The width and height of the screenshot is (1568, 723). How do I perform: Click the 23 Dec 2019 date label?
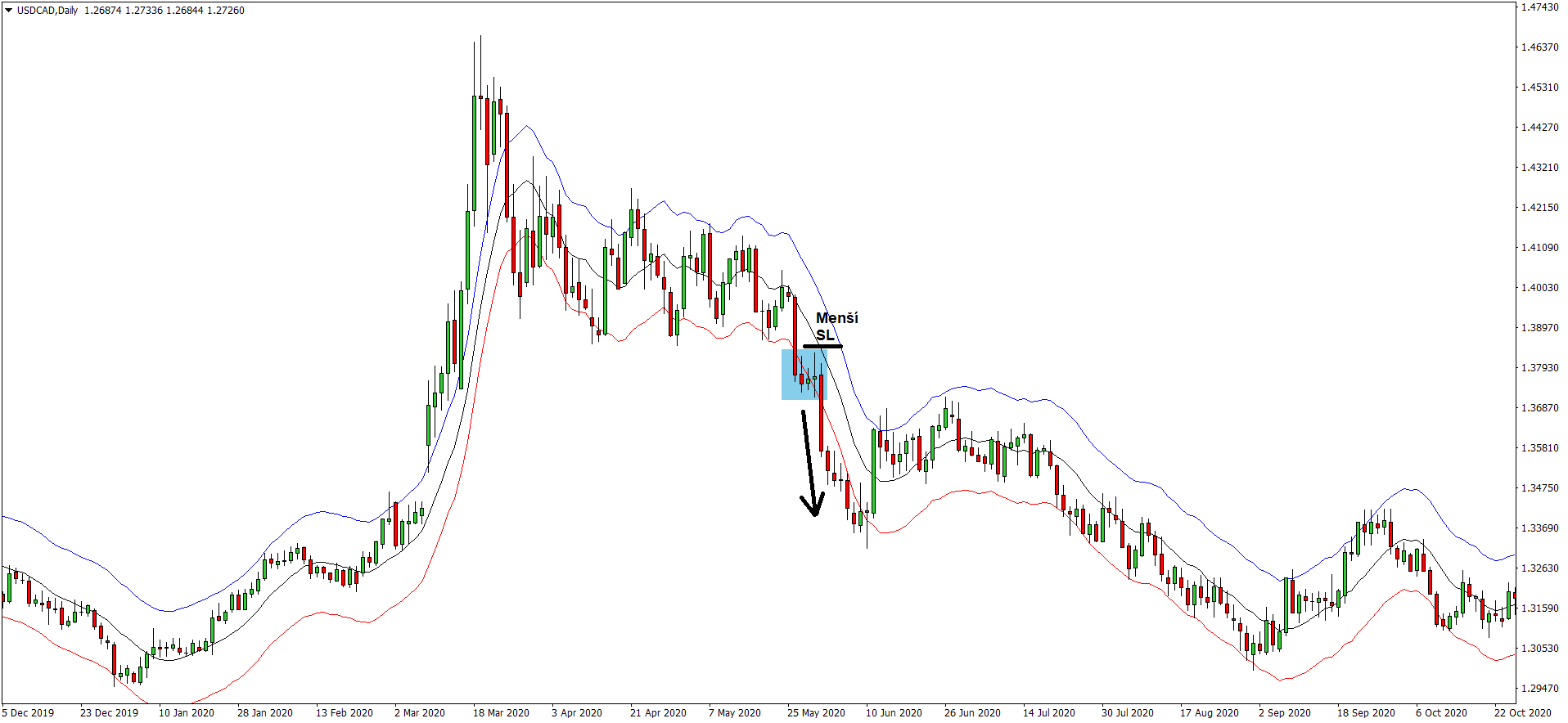pyautogui.click(x=109, y=713)
